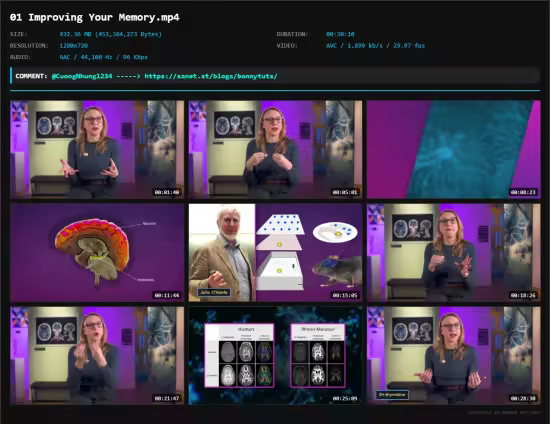This screenshot has width=550, height=424.
Task: Select the thumbnail at timestamp 00:05:01
Action: (275, 150)
